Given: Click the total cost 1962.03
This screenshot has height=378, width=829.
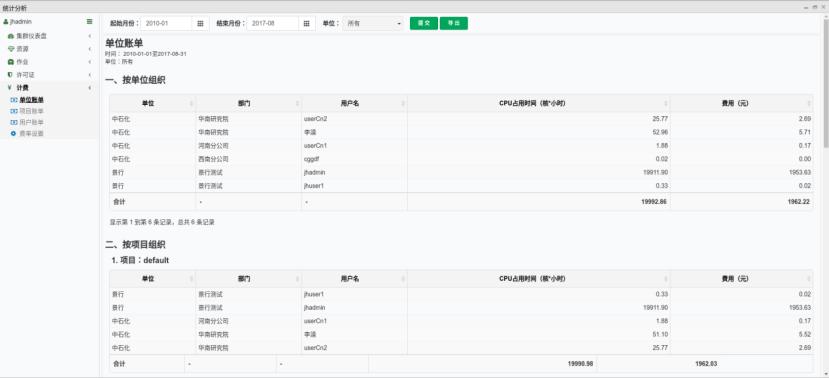Looking at the screenshot, I should pos(707,364).
